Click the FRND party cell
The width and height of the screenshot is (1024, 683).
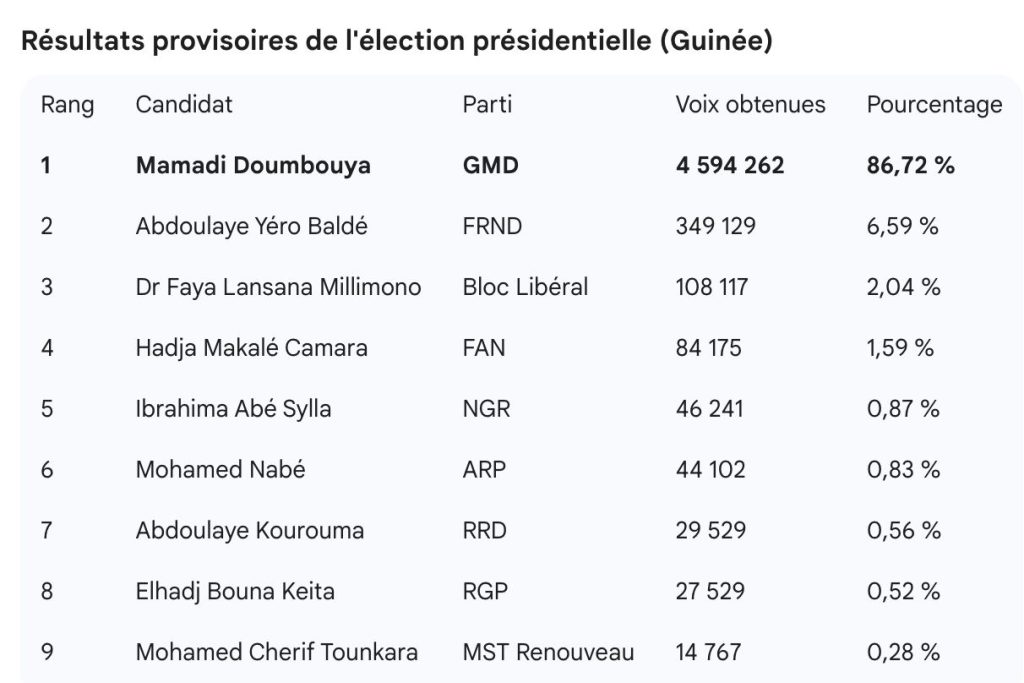tap(492, 227)
